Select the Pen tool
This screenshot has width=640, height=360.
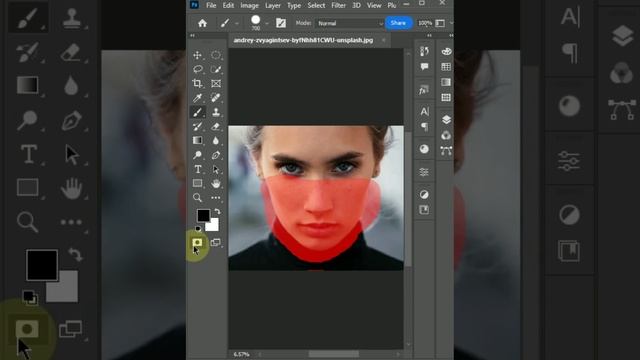[216, 155]
